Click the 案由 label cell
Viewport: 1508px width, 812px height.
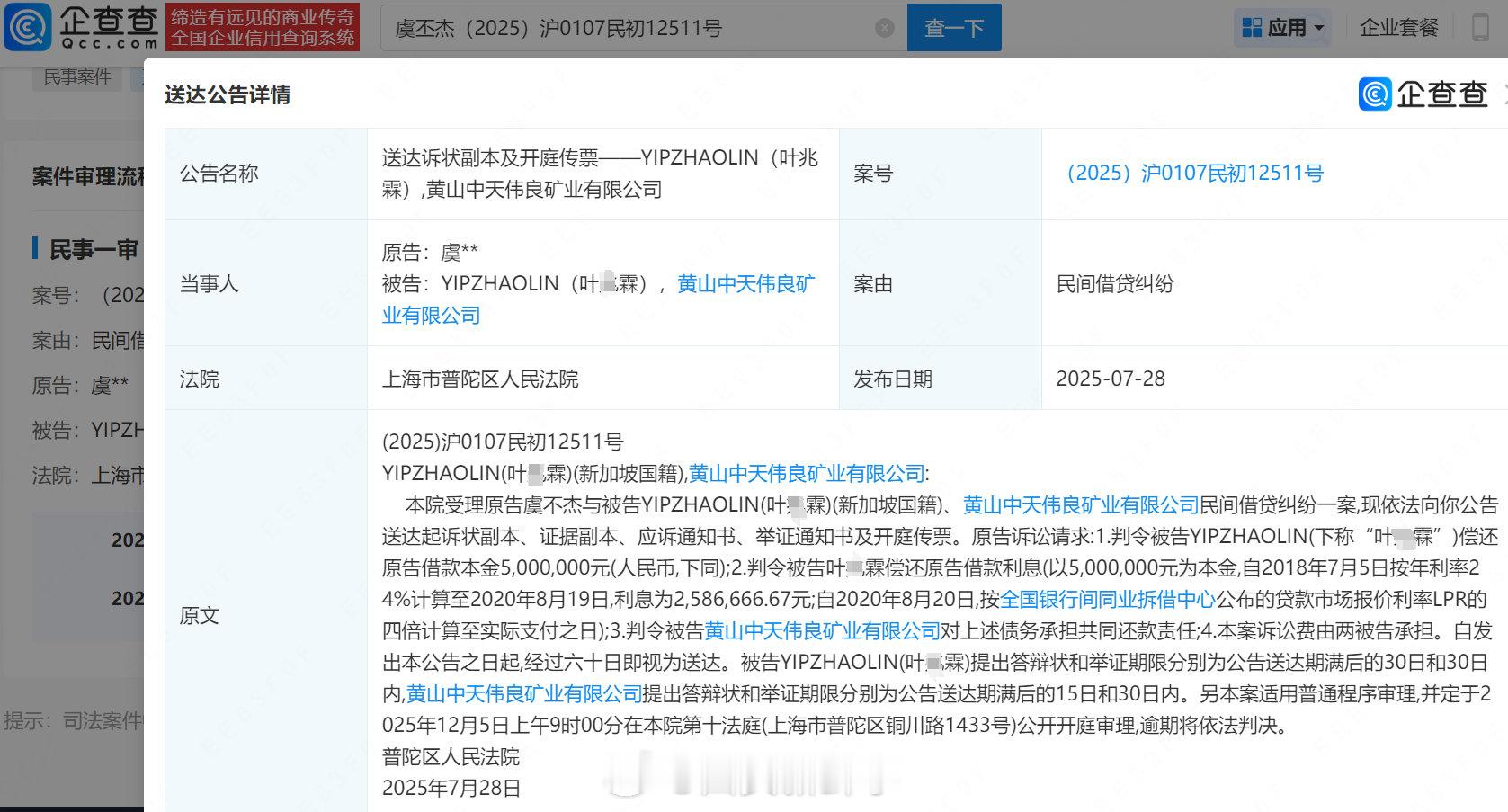941,284
